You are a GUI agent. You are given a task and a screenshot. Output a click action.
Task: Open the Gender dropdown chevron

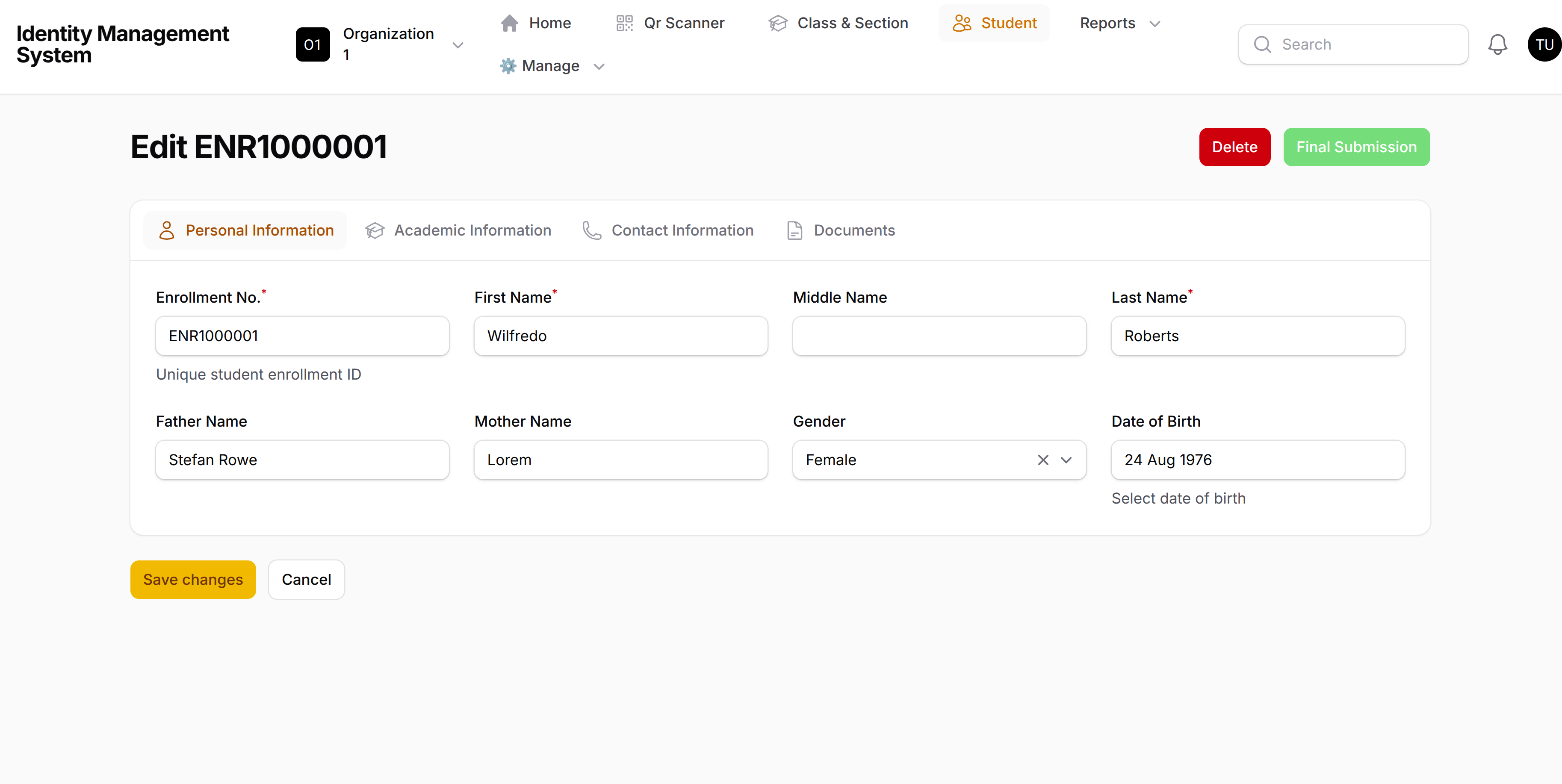coord(1066,460)
